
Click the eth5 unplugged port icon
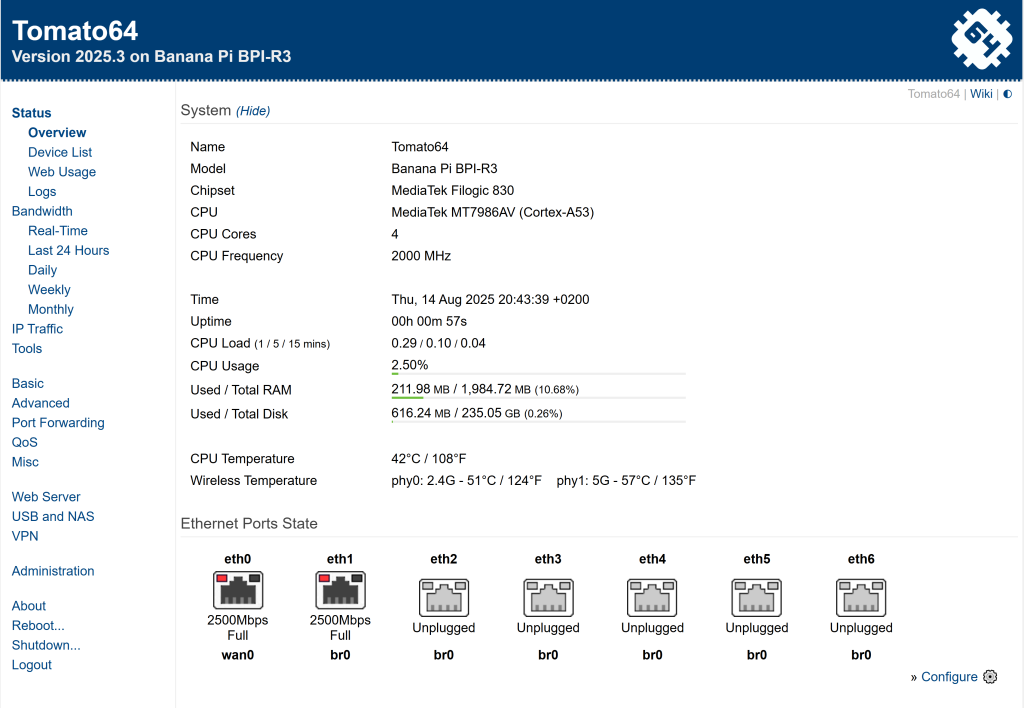[x=757, y=598]
